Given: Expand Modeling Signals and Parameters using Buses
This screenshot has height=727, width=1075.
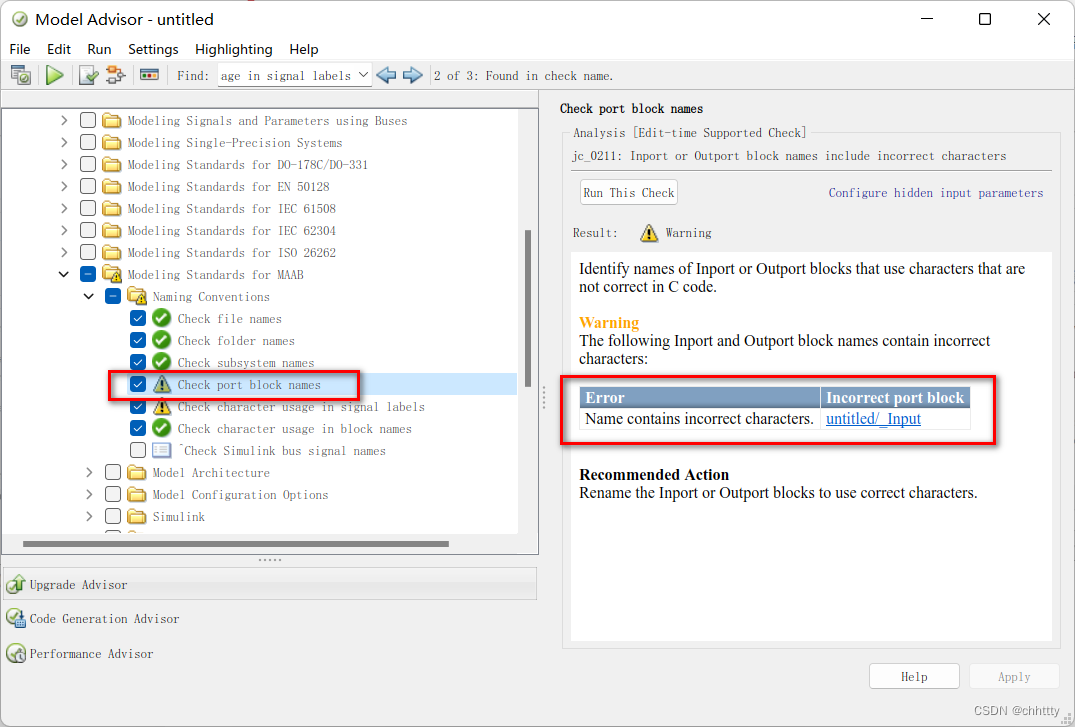Looking at the screenshot, I should 64,121.
